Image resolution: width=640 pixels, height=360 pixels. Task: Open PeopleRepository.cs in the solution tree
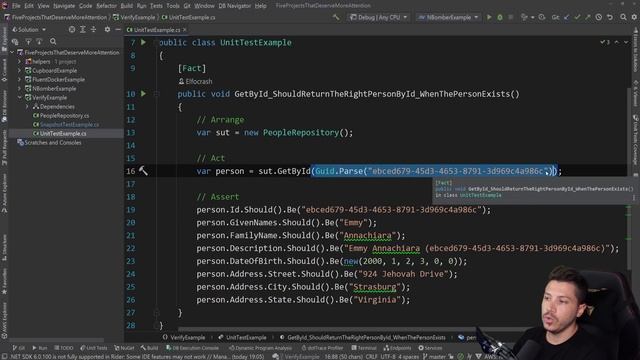click(64, 116)
